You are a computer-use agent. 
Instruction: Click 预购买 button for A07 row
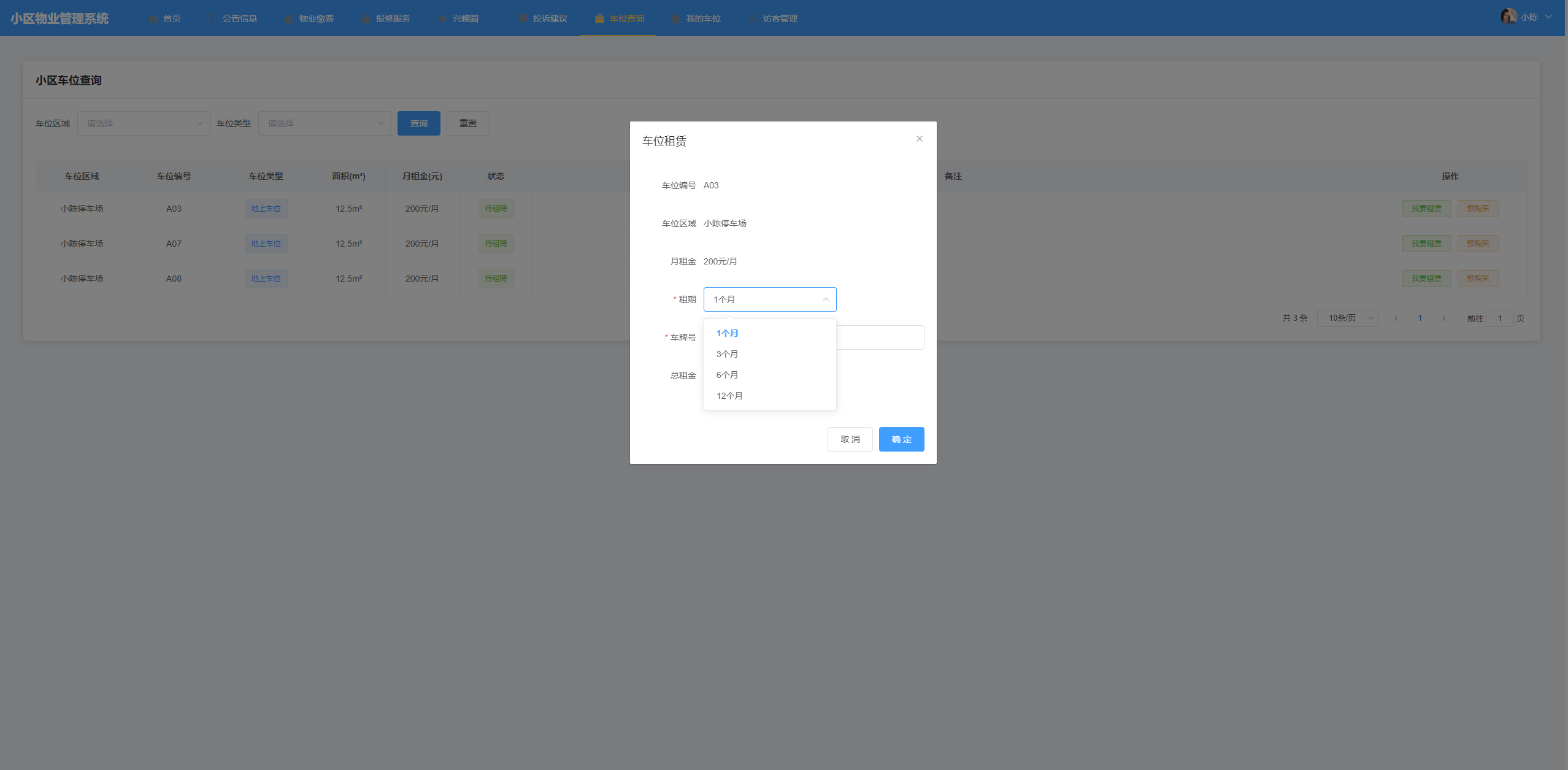click(x=1477, y=244)
